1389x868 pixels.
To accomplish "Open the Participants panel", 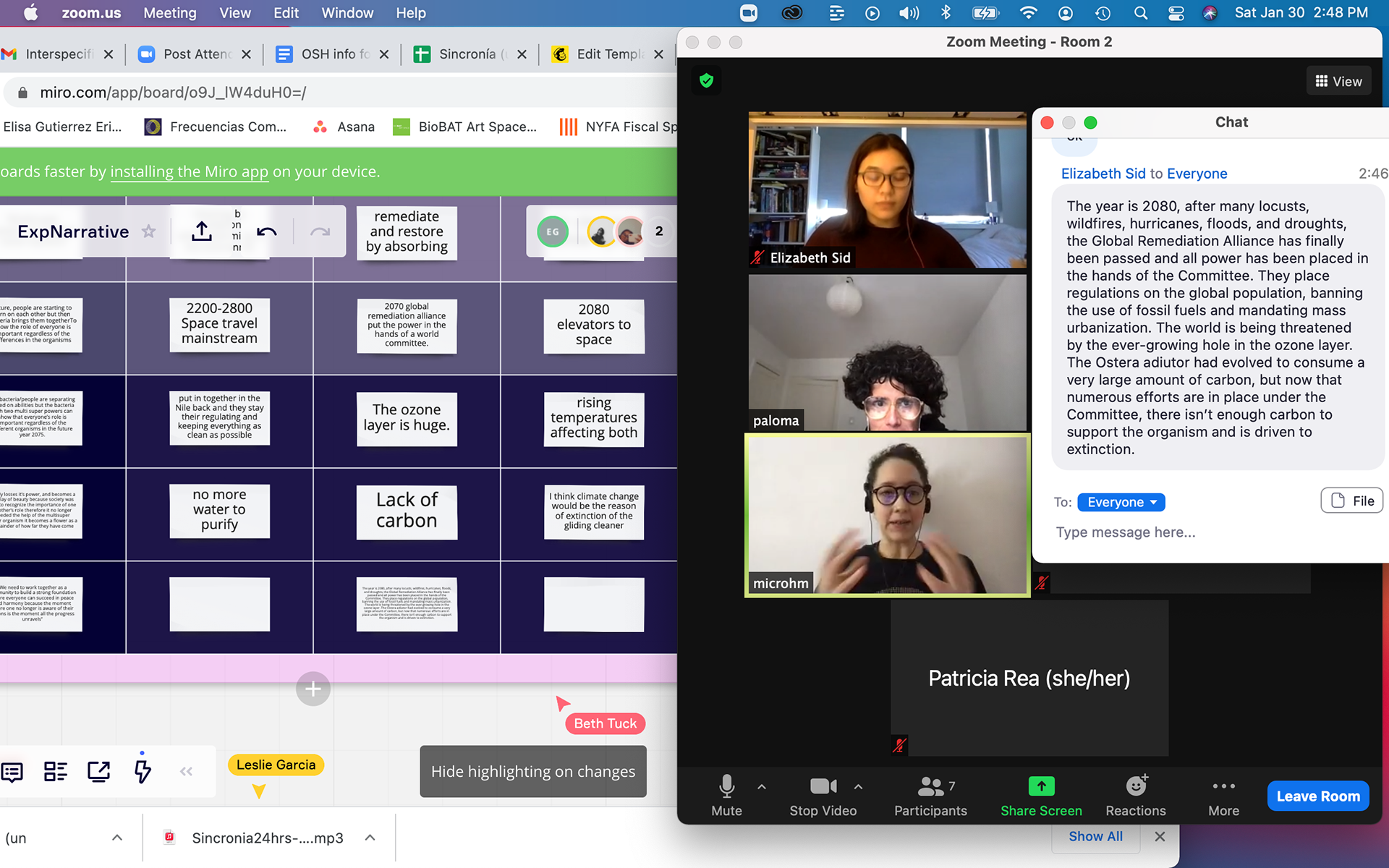I will [x=930, y=796].
